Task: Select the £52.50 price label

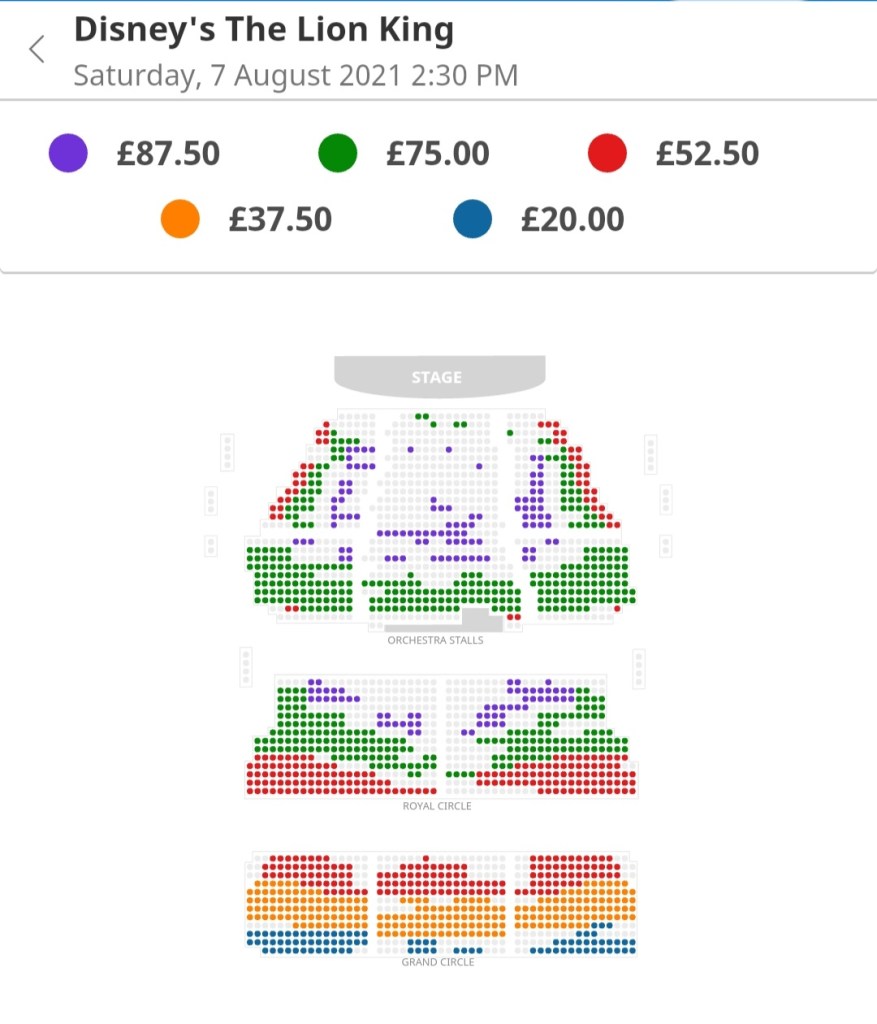Action: click(x=708, y=154)
